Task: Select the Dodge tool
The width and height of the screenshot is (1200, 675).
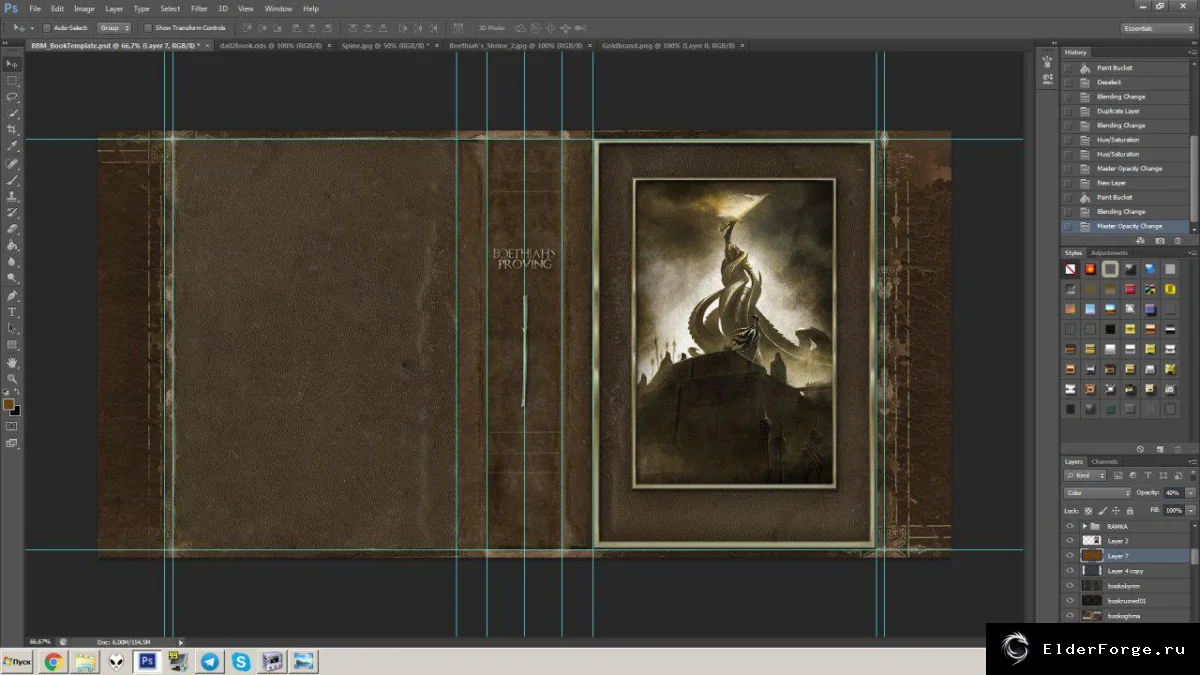Action: pyautogui.click(x=12, y=278)
